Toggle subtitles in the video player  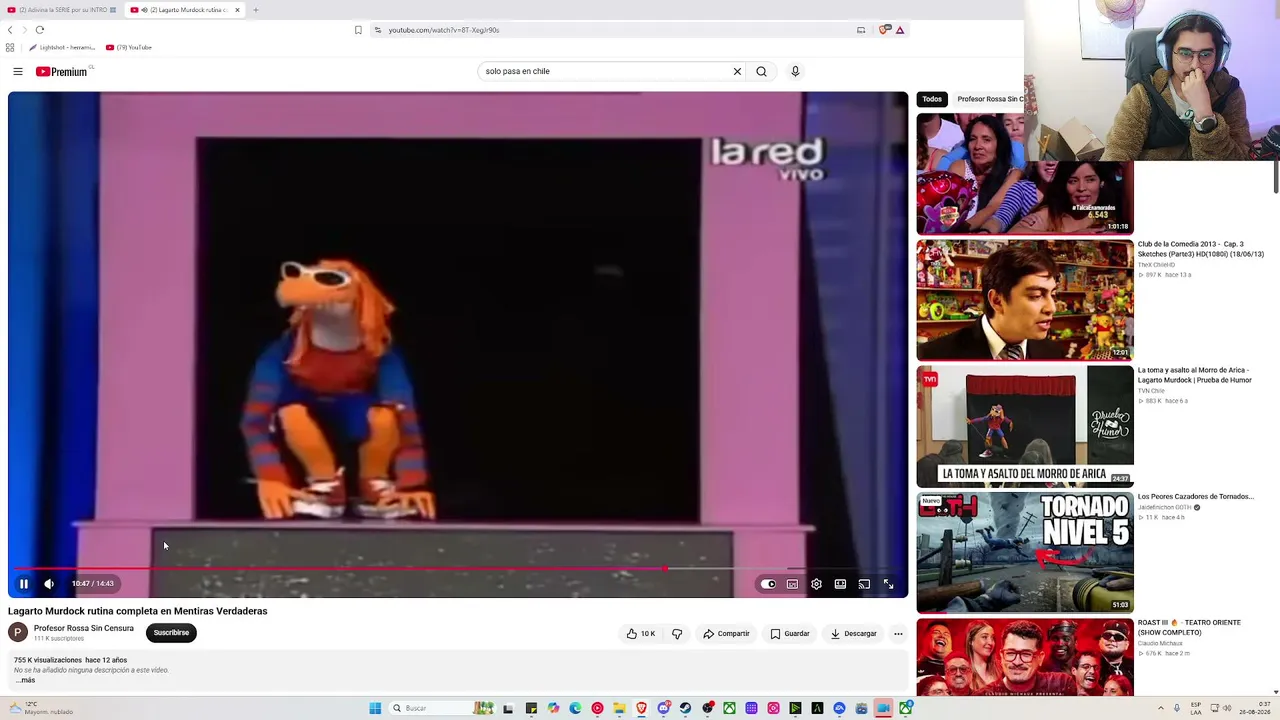792,584
